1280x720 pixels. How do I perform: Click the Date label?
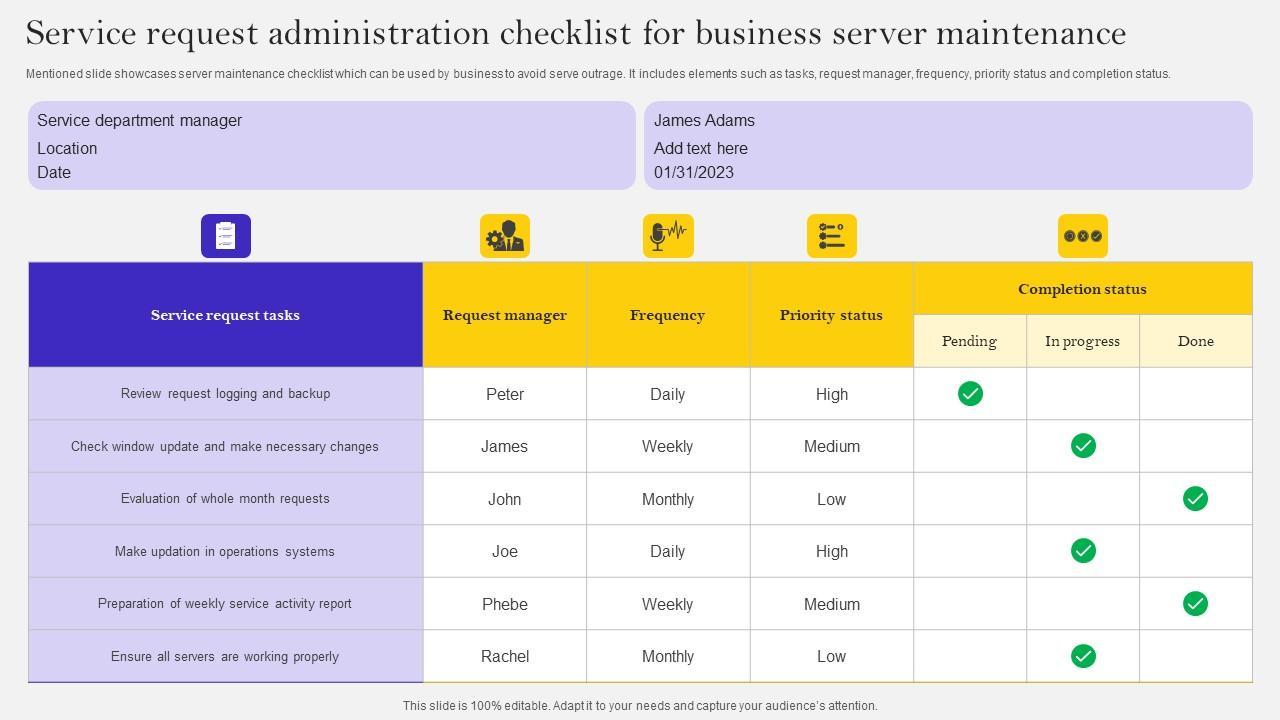pos(54,172)
